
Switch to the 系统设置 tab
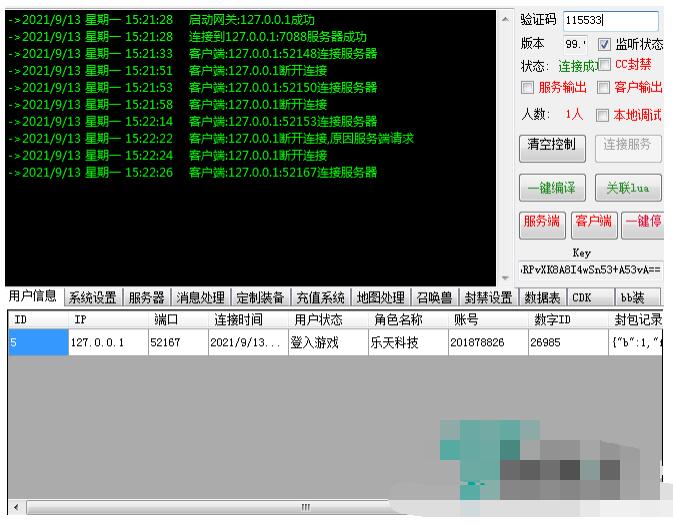coord(92,298)
